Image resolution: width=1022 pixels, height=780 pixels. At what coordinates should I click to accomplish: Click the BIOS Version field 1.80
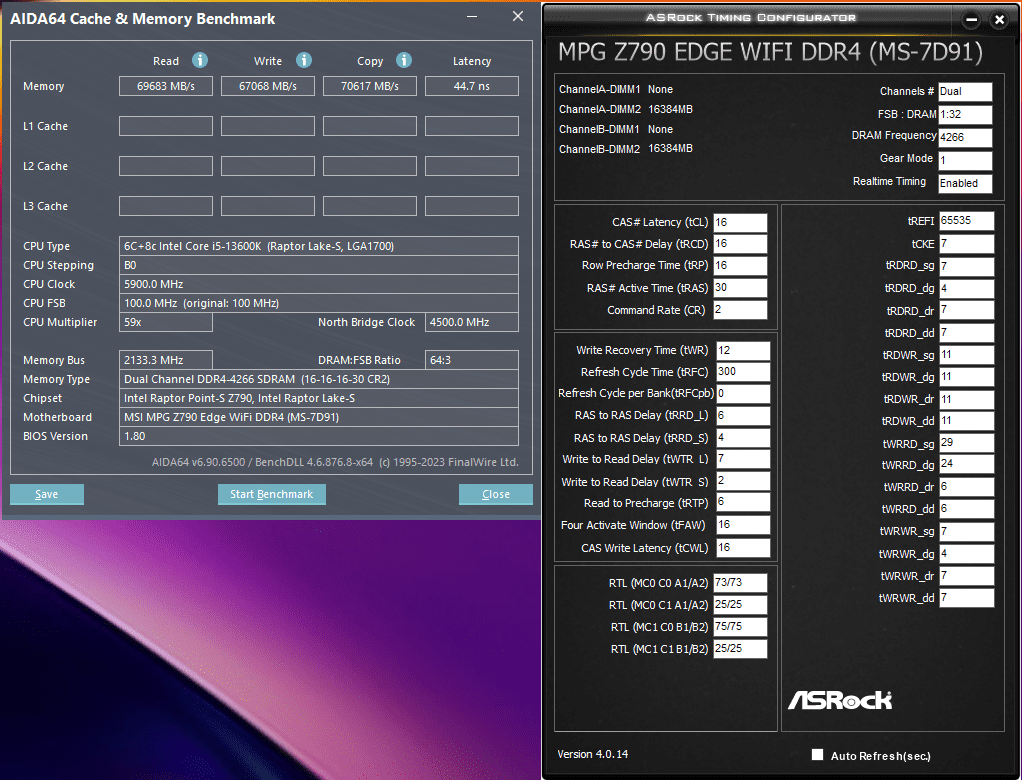[x=319, y=436]
